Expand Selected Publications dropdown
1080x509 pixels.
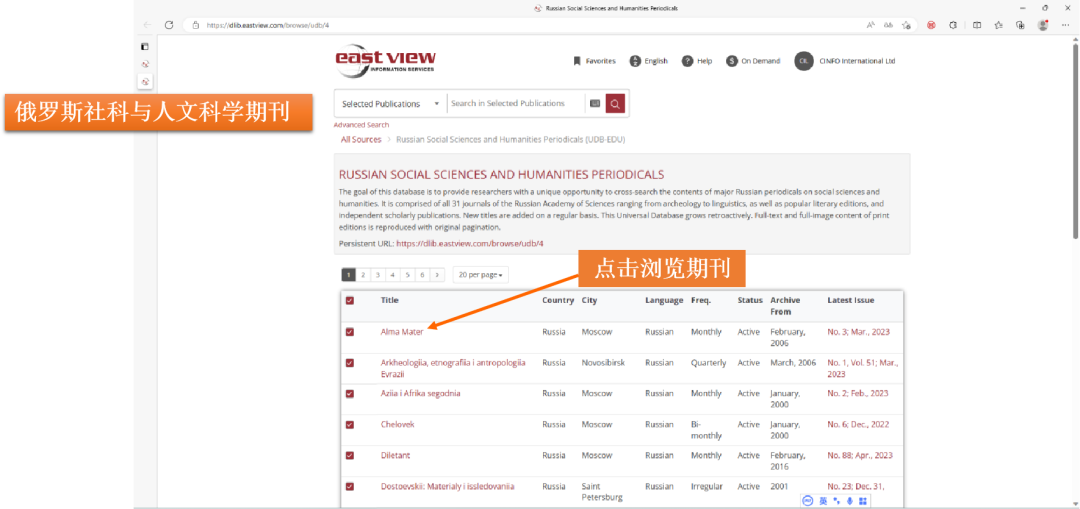pos(391,103)
